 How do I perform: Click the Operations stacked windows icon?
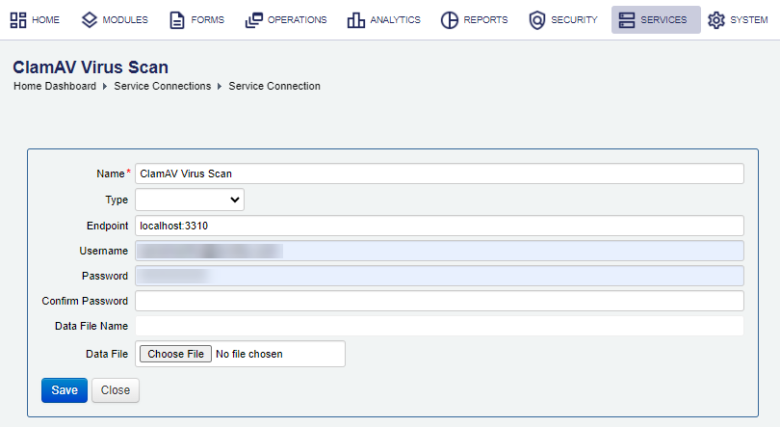click(x=254, y=20)
